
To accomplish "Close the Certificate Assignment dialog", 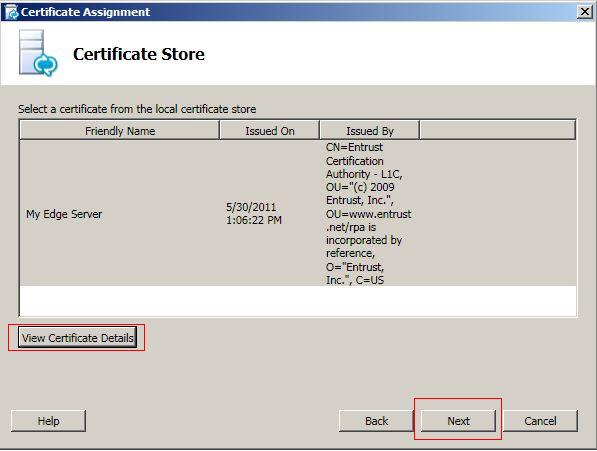I will (x=584, y=12).
